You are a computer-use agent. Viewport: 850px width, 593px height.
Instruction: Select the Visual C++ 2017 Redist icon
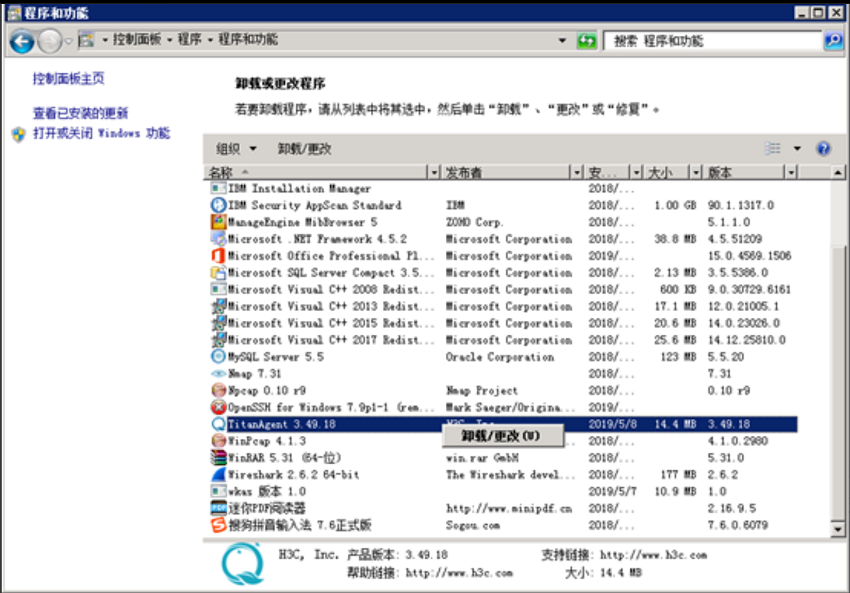click(218, 340)
